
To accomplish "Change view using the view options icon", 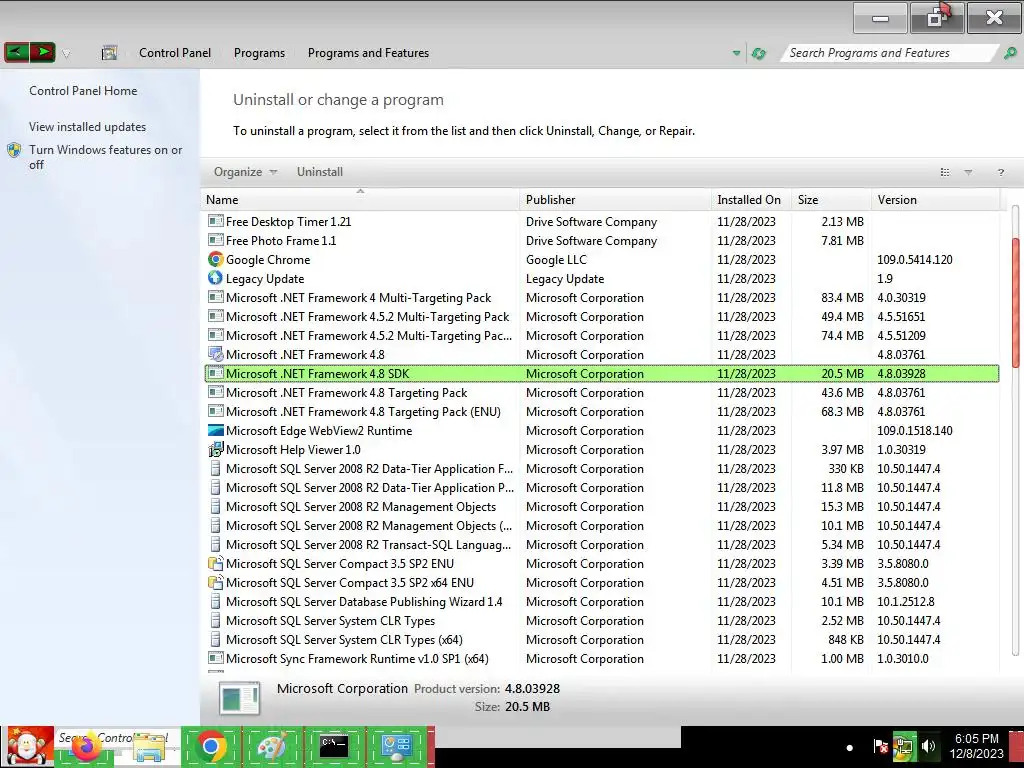I will [x=944, y=172].
